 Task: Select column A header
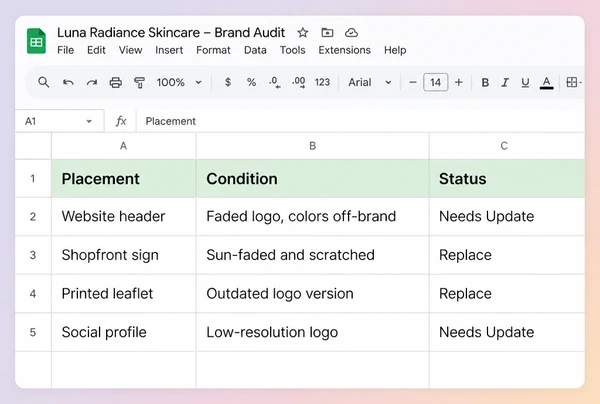click(124, 146)
